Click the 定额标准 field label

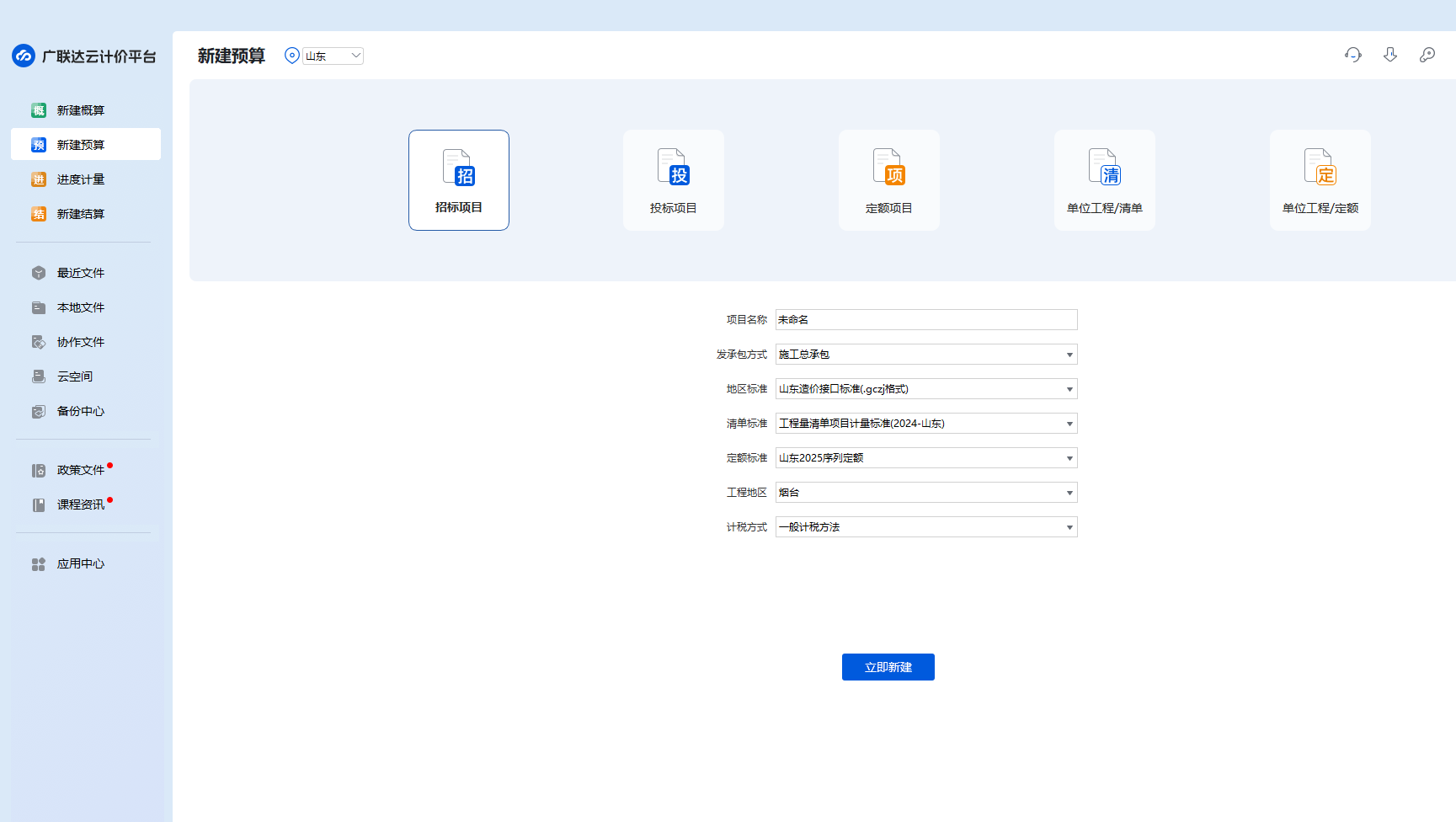(747, 458)
